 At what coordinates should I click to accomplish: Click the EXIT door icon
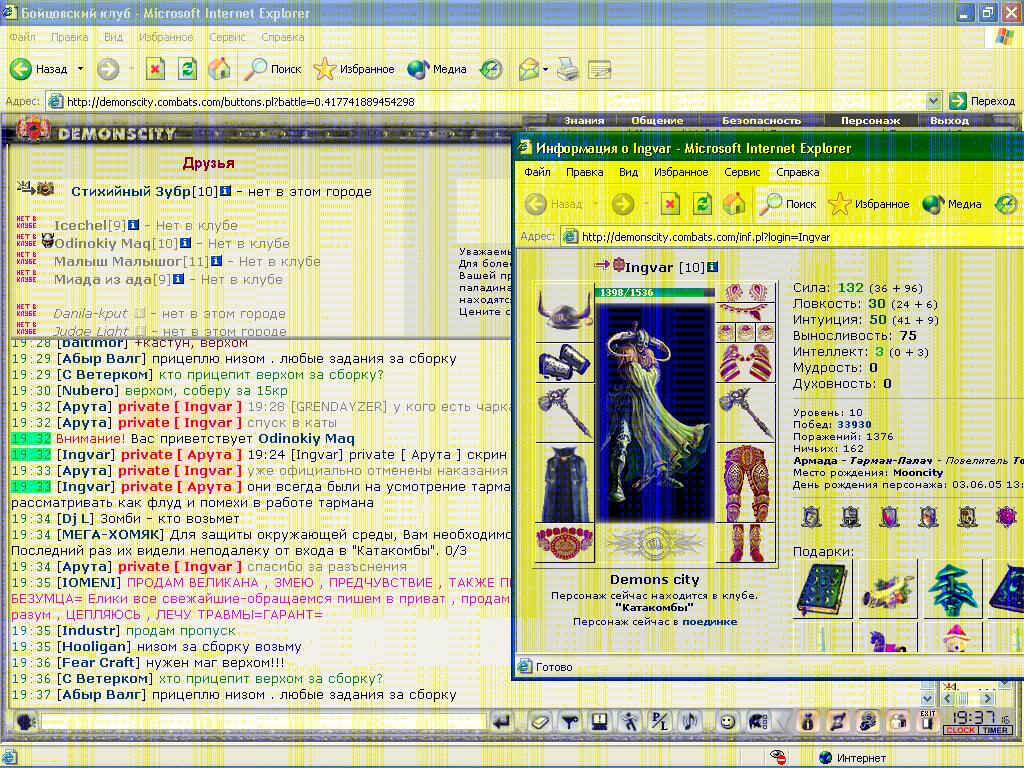click(927, 720)
